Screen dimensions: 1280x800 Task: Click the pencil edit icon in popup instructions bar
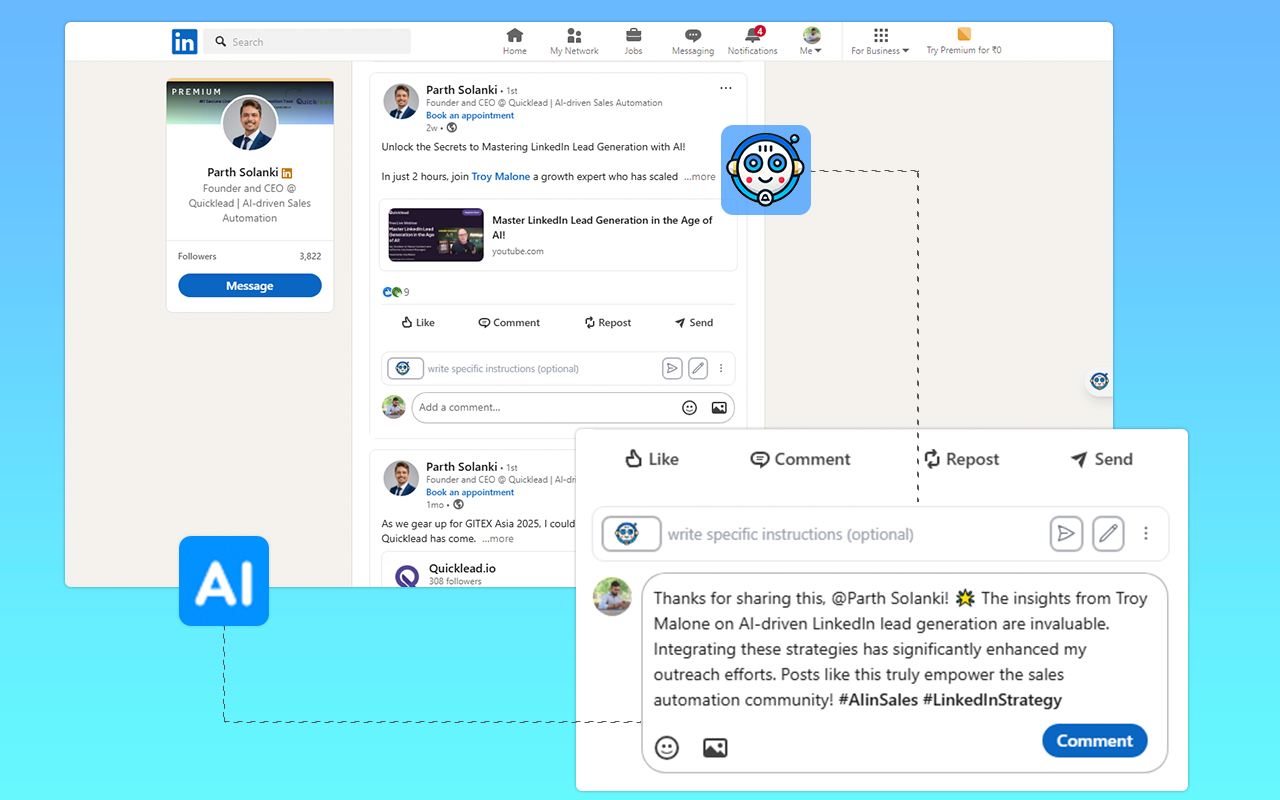pos(1108,534)
